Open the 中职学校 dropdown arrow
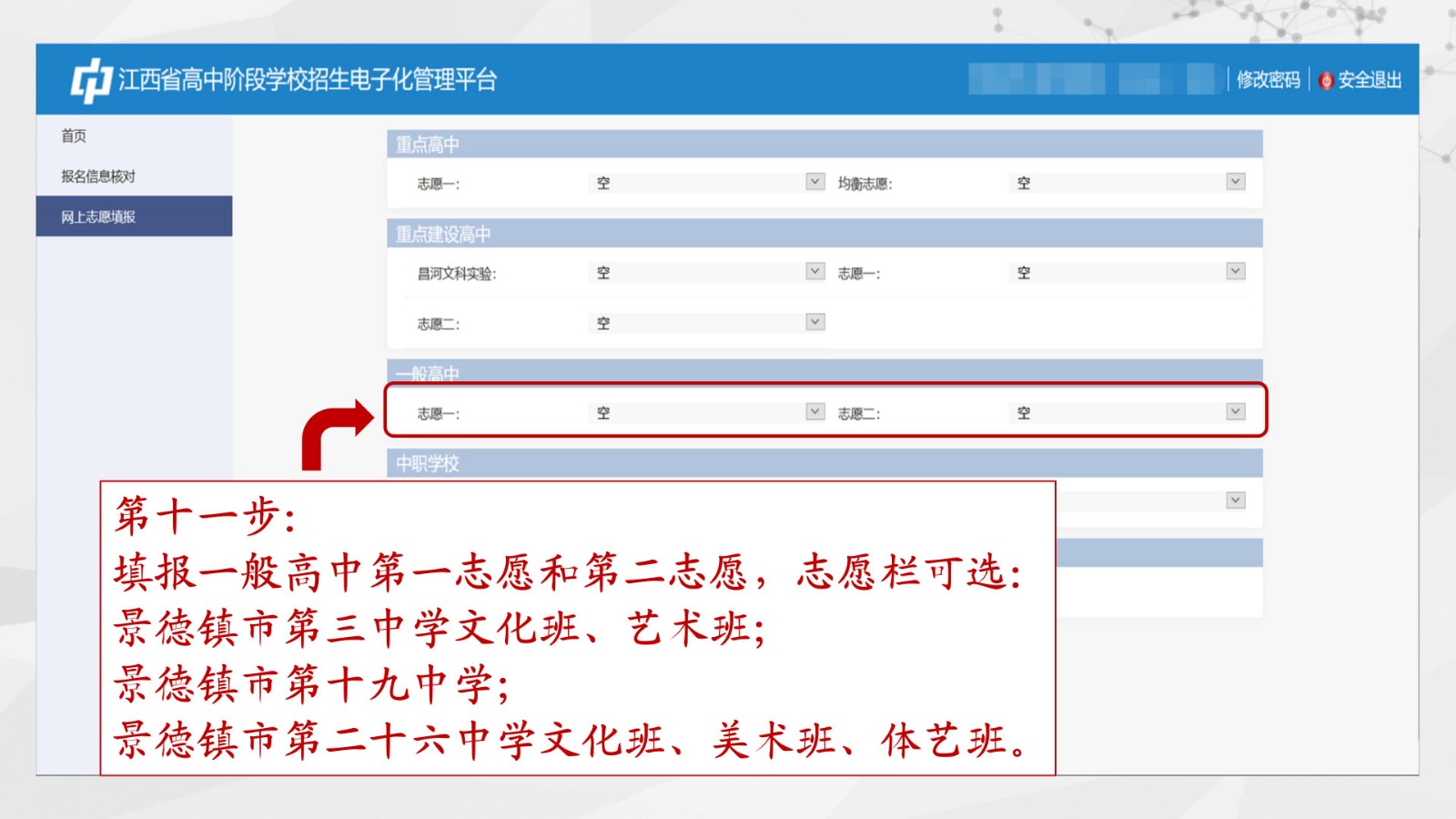Viewport: 1456px width, 819px height. click(x=1235, y=500)
